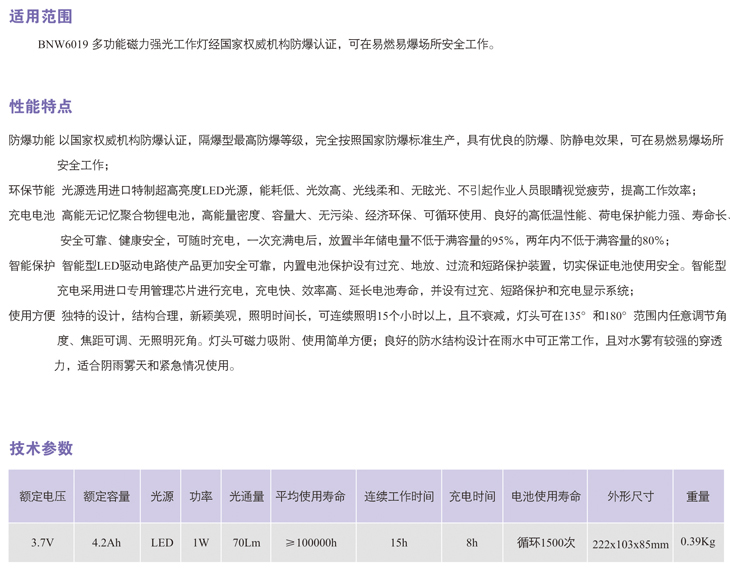Click the 外形尺寸 column header
The width and height of the screenshot is (730, 569).
(x=630, y=496)
